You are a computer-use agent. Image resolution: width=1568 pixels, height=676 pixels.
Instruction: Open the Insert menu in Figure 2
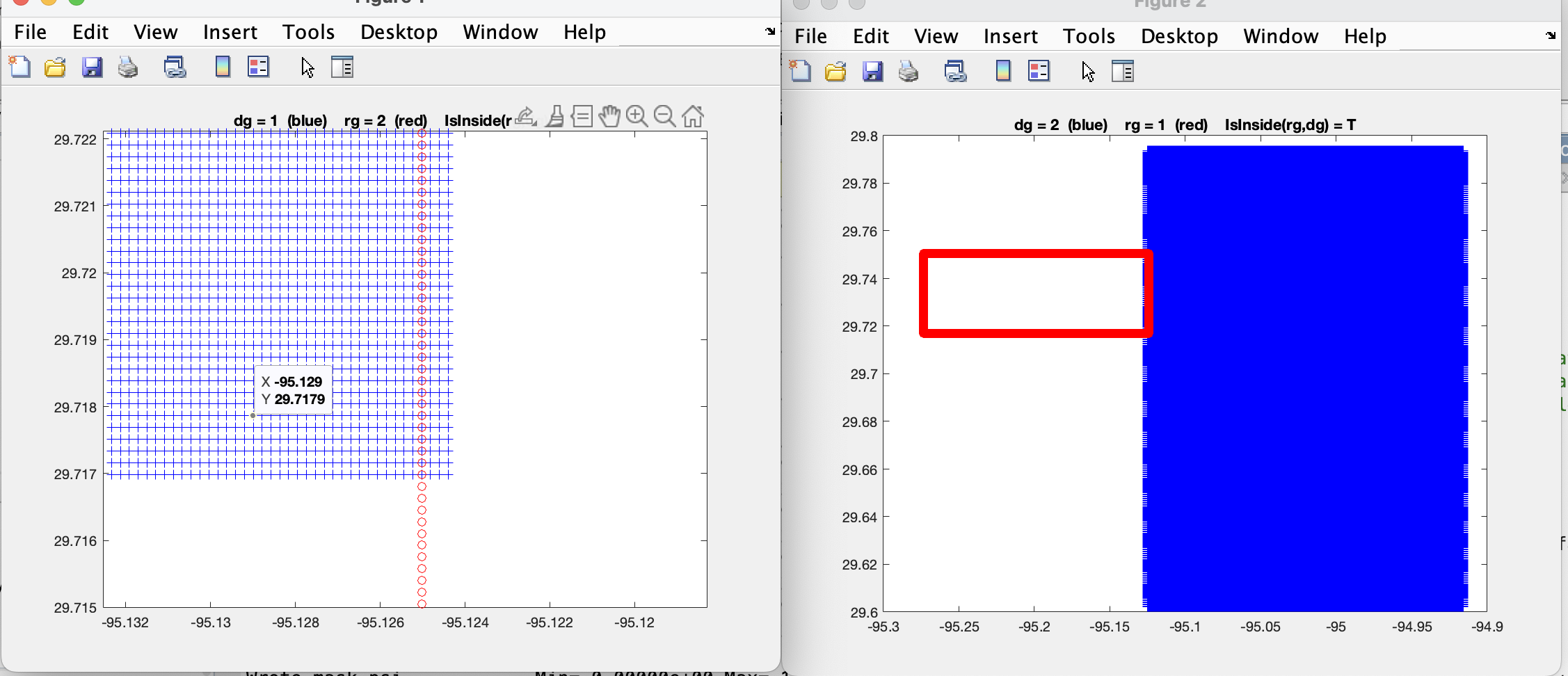click(1010, 36)
